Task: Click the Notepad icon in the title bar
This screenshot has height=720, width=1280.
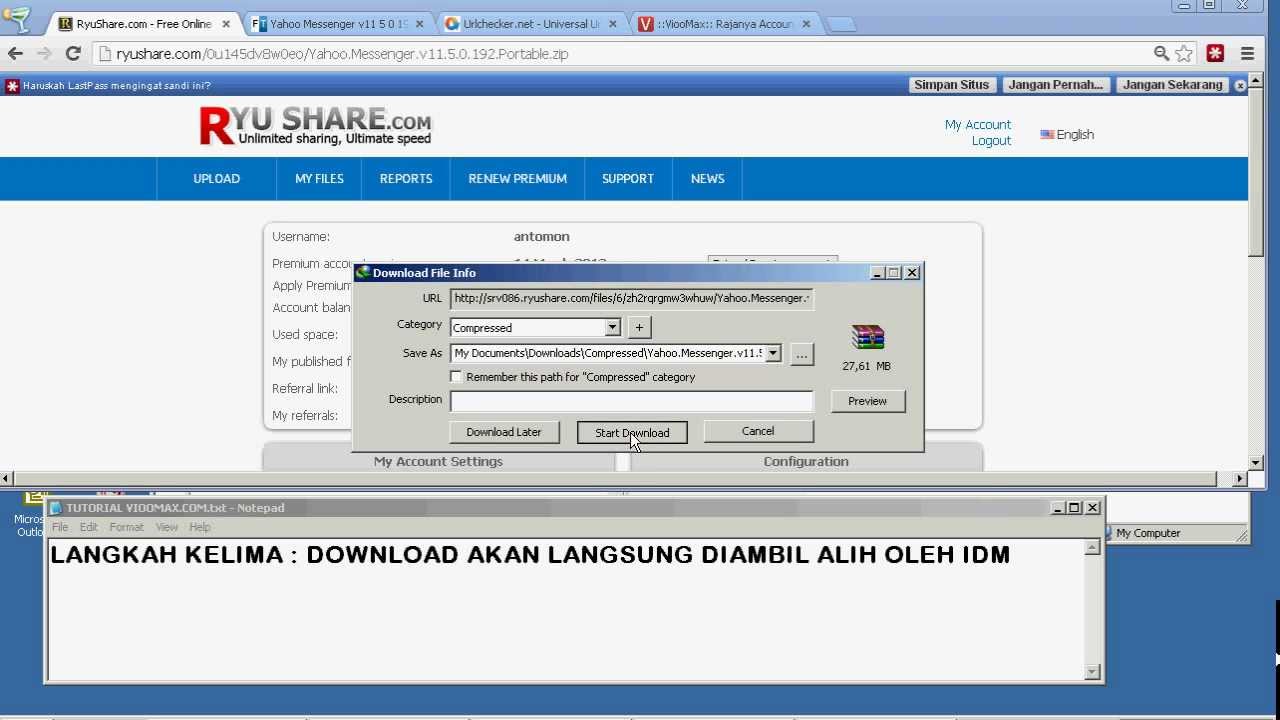Action: point(57,508)
